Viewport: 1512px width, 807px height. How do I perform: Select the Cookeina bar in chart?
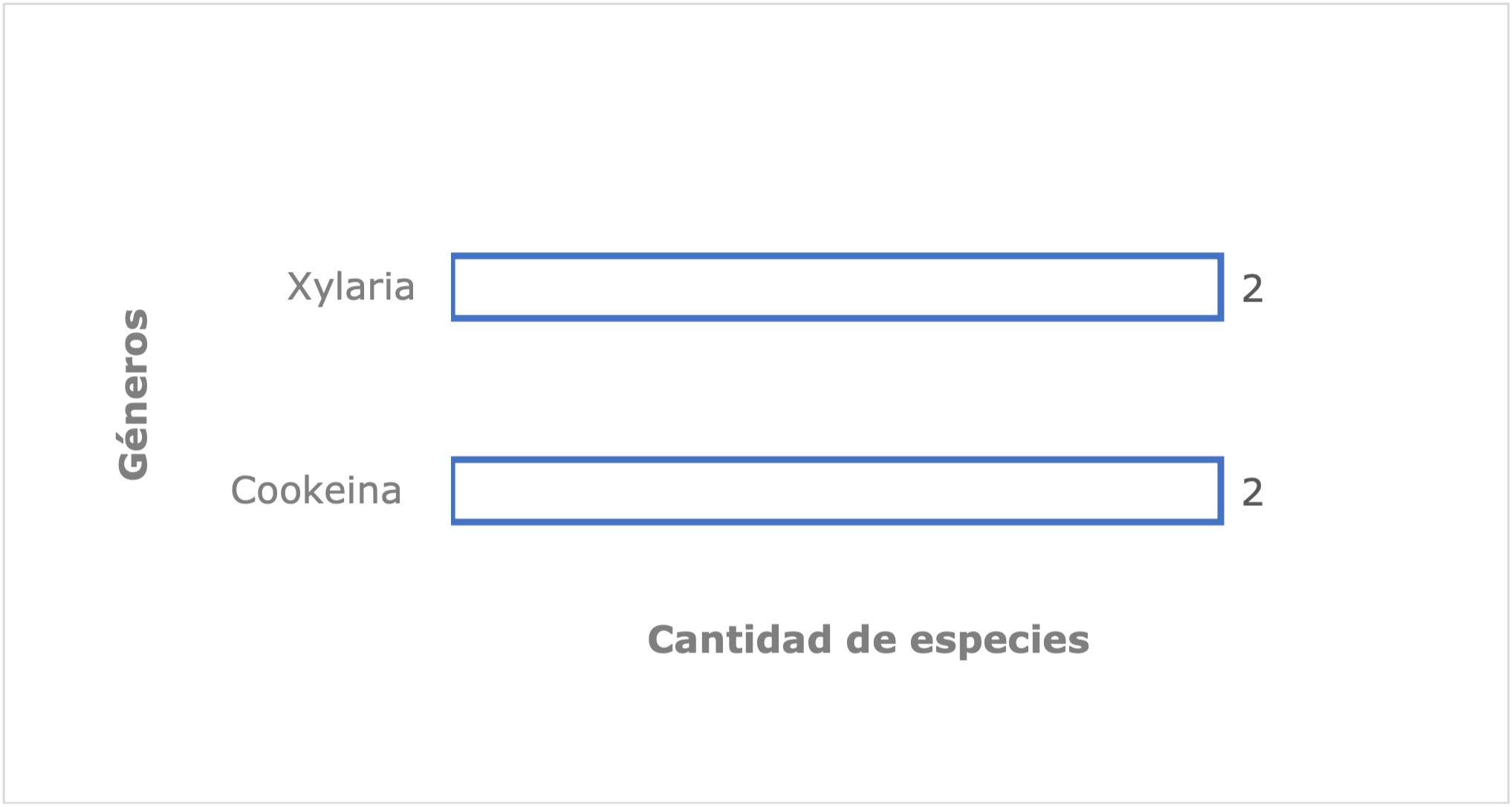coord(837,491)
